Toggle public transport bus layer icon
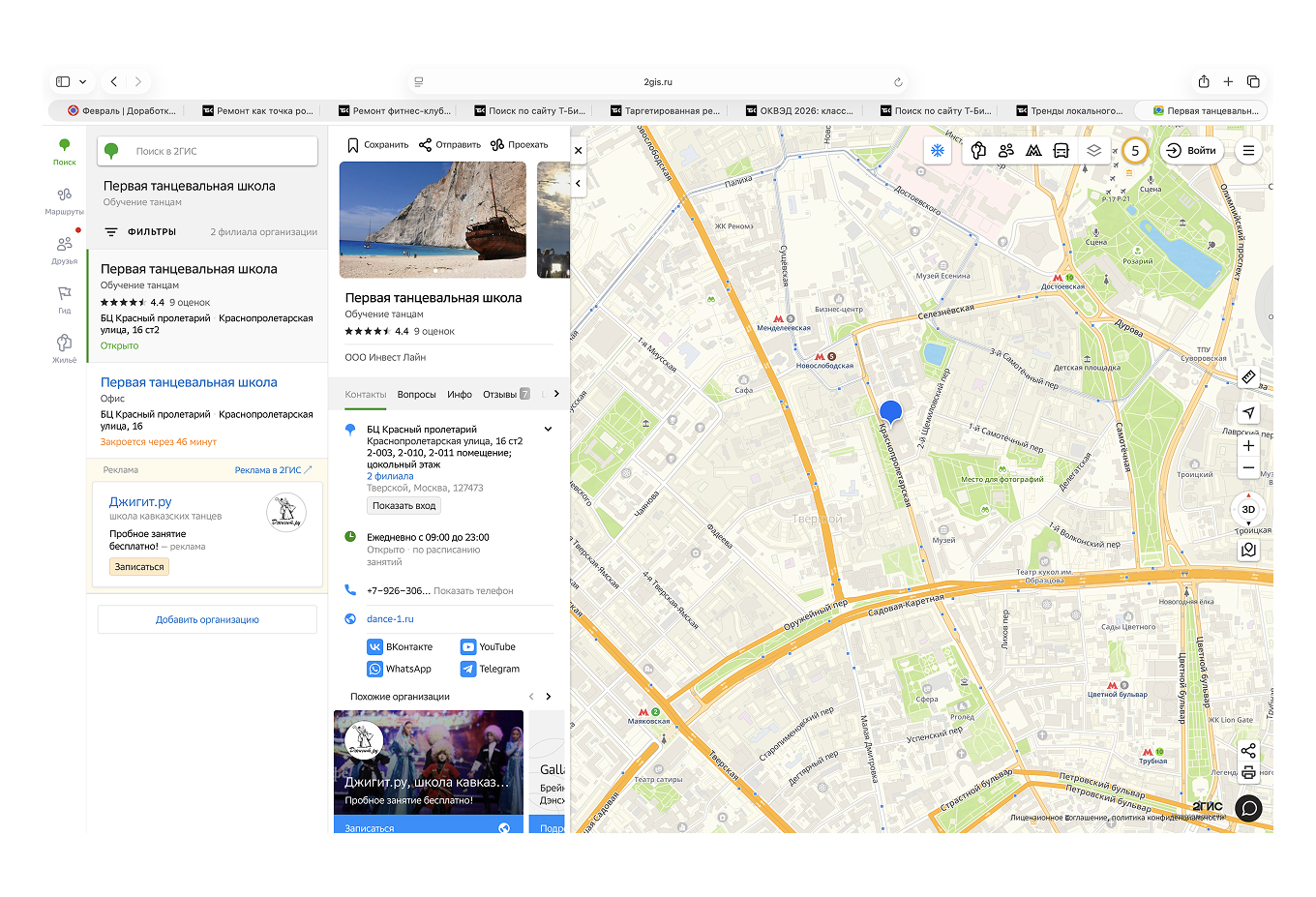The height and width of the screenshot is (897, 1316). click(1062, 150)
